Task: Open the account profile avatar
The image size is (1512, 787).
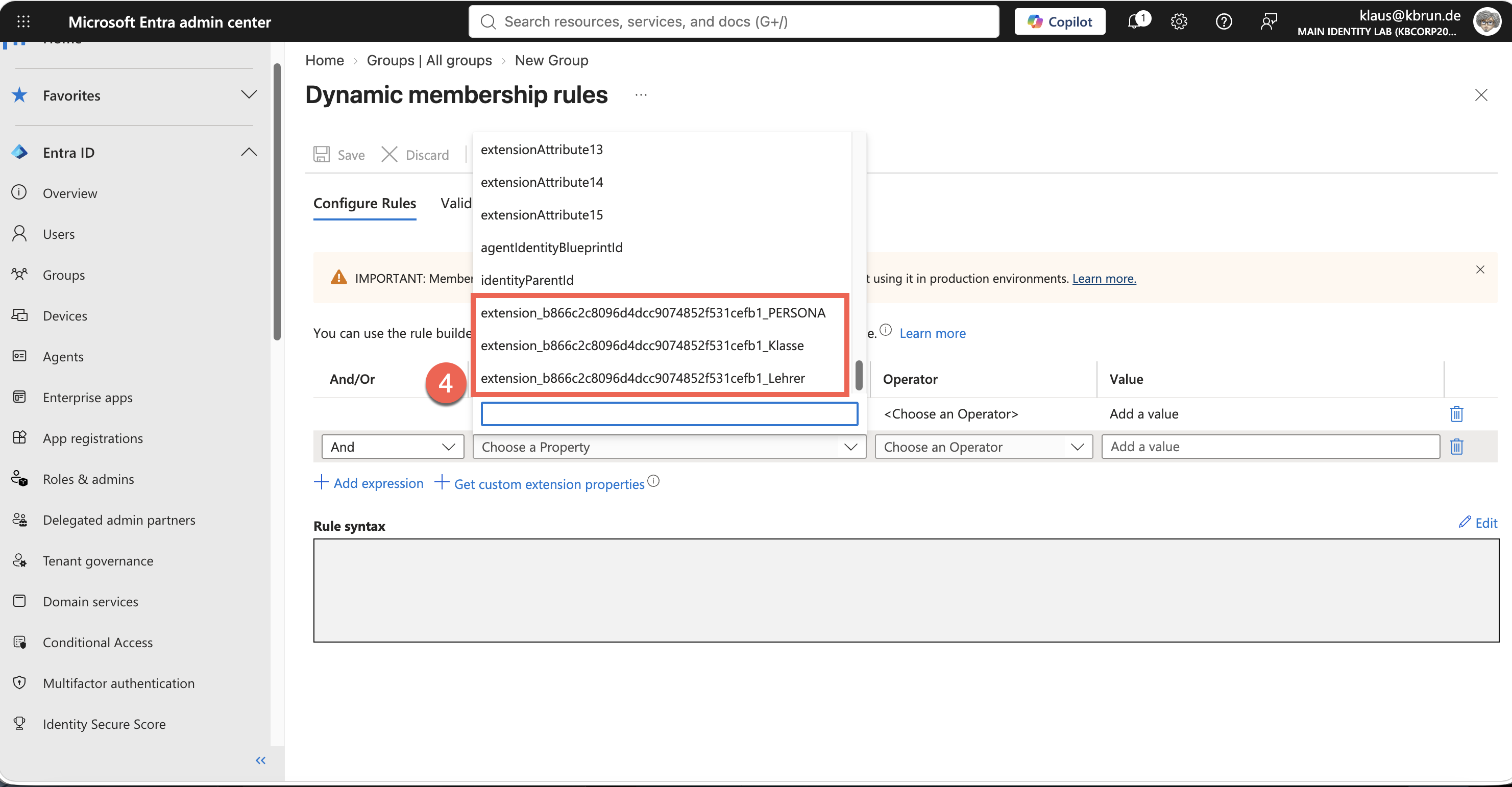Action: [1487, 22]
